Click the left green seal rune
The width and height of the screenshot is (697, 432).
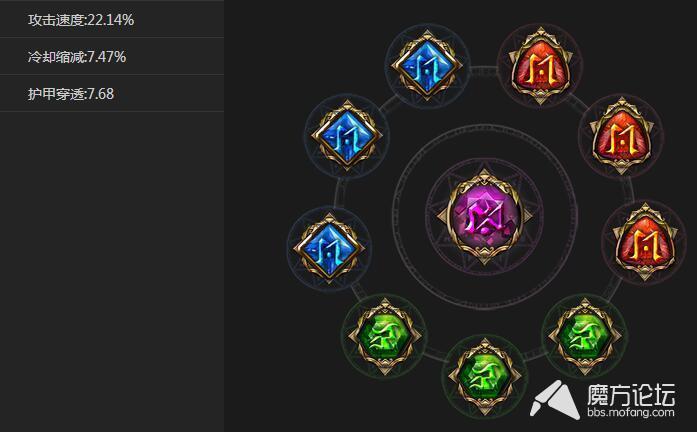click(385, 336)
